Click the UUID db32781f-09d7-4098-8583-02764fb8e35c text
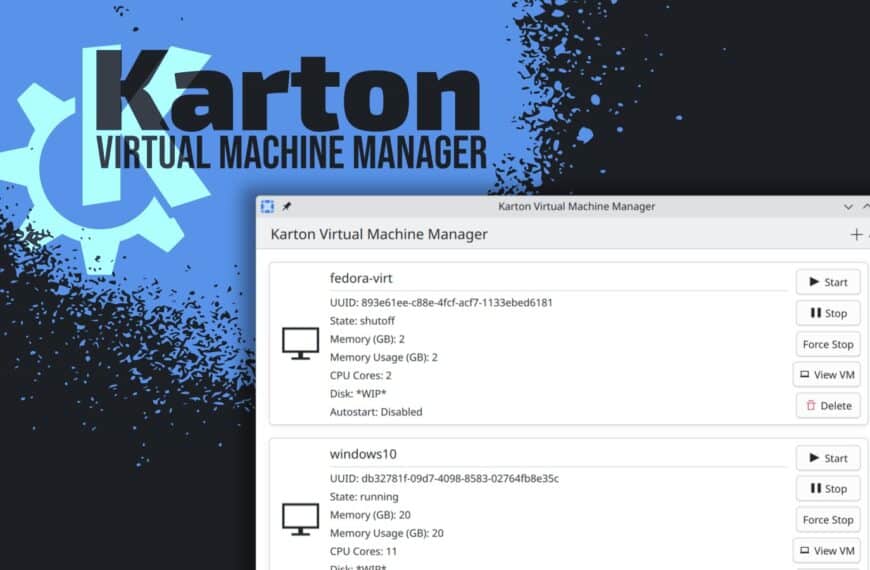Image resolution: width=870 pixels, height=570 pixels. [x=444, y=478]
